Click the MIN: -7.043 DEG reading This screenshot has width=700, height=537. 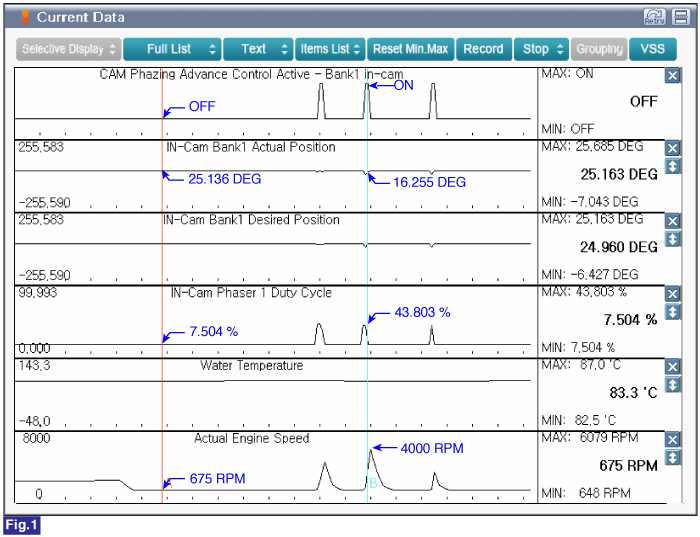click(590, 202)
